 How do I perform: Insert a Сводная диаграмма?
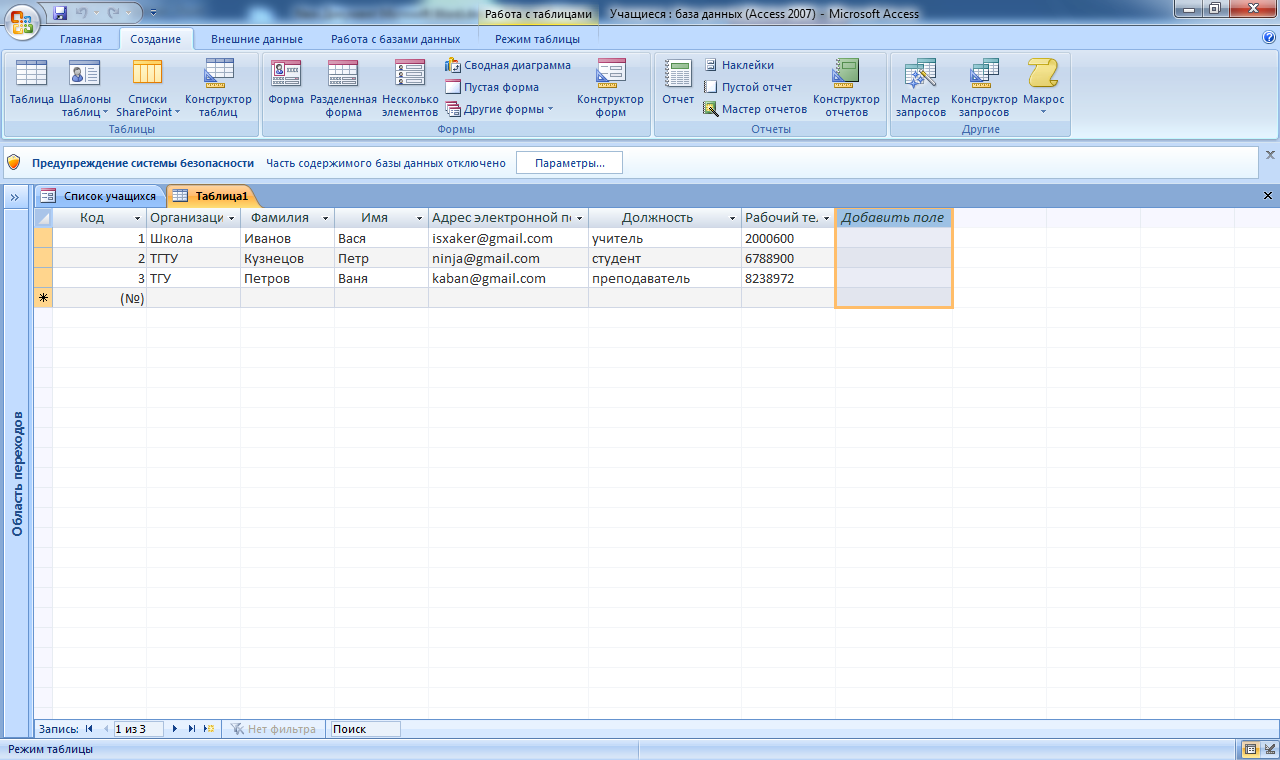point(508,65)
